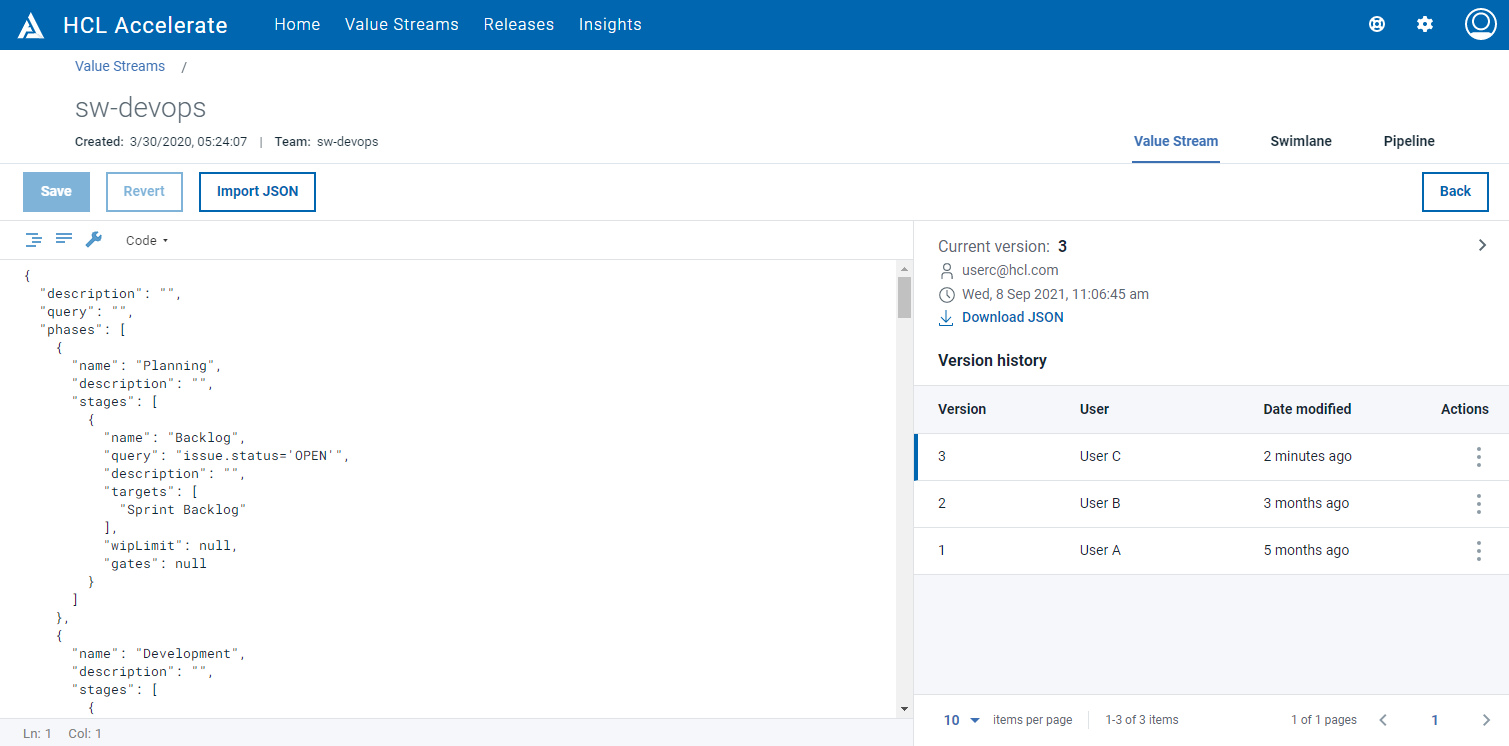
Task: Switch to the Pipeline tab
Action: (x=1409, y=142)
